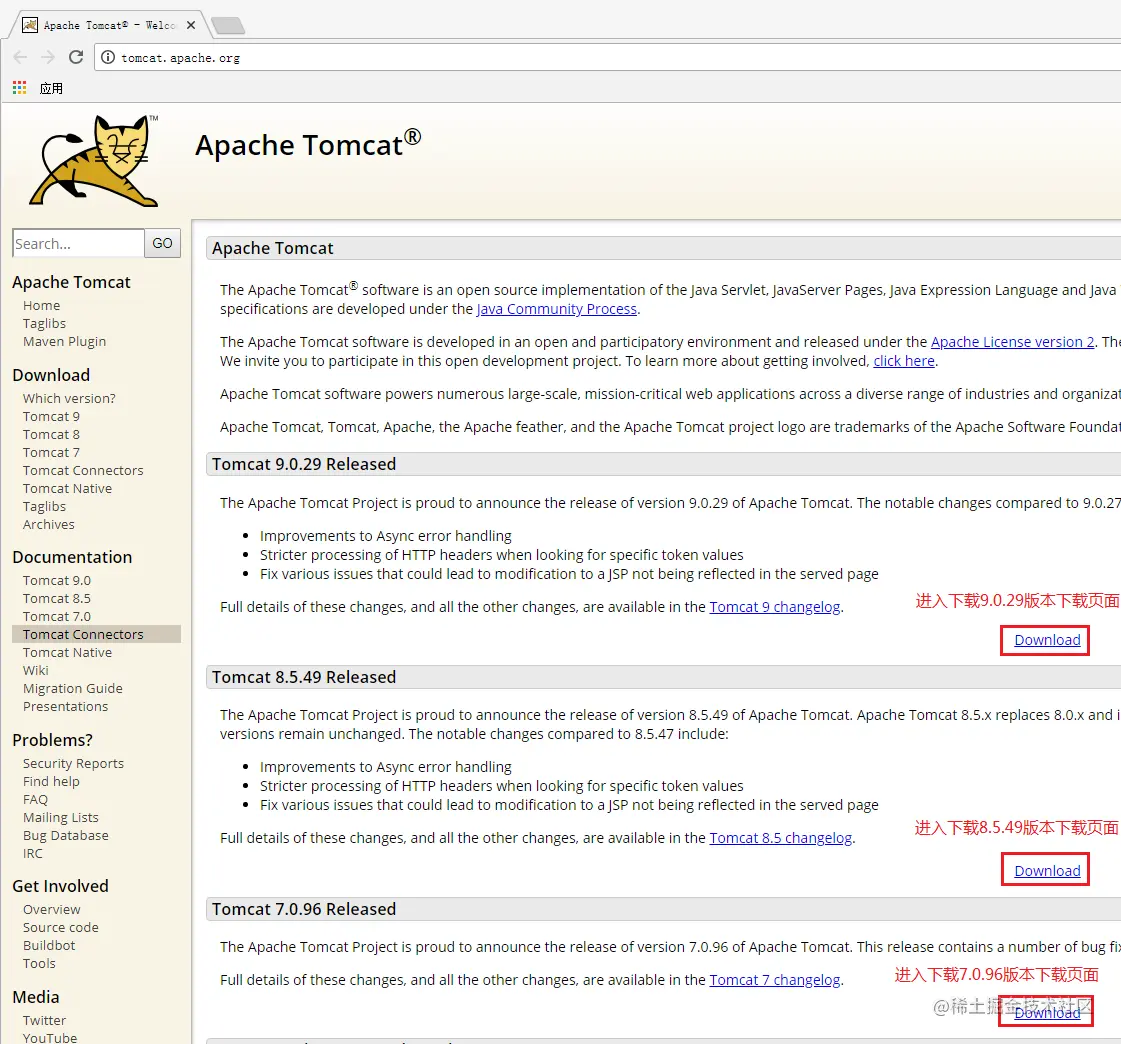Open Tomcat 8.5 documentation
1121x1044 pixels.
click(56, 599)
